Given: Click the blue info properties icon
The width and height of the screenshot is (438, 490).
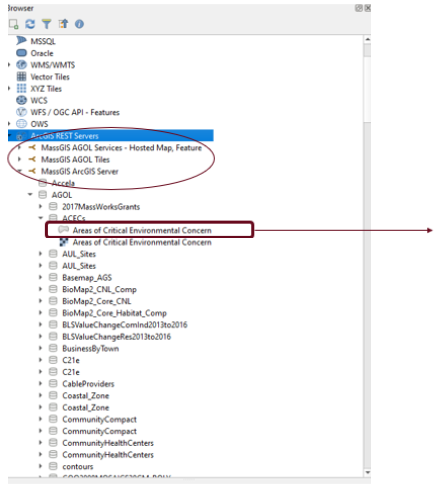Looking at the screenshot, I should click(79, 24).
